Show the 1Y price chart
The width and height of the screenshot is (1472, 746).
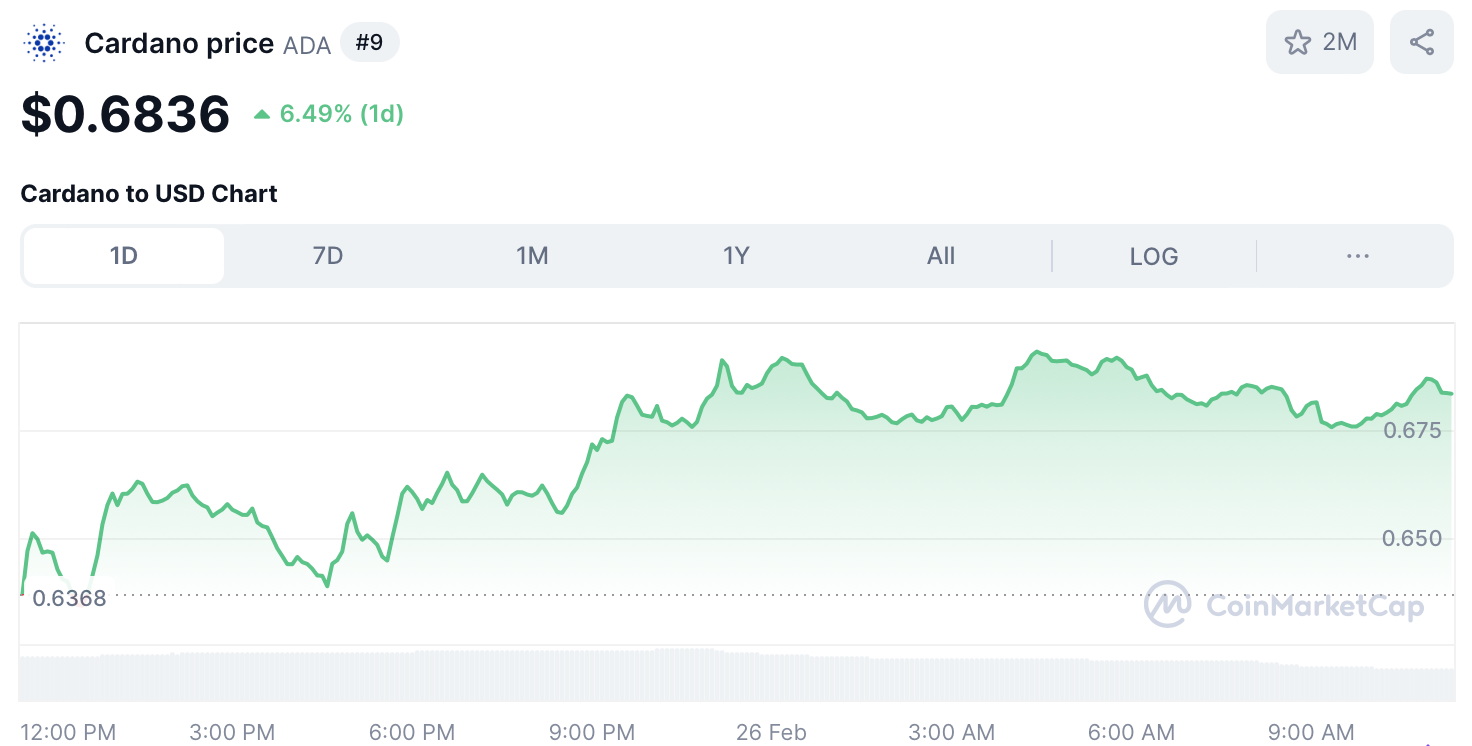pyautogui.click(x=736, y=256)
